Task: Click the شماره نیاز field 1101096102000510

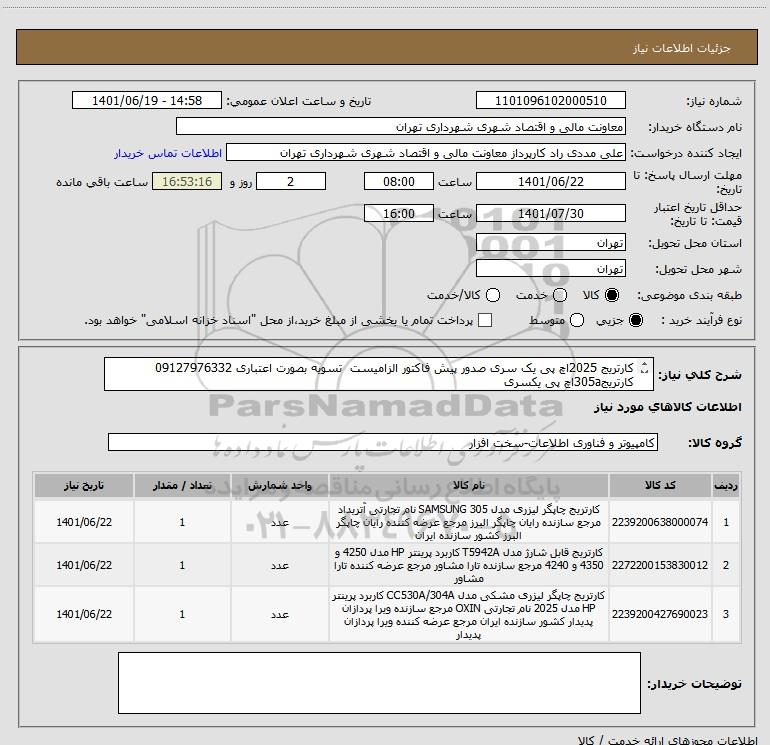Action: coord(550,101)
